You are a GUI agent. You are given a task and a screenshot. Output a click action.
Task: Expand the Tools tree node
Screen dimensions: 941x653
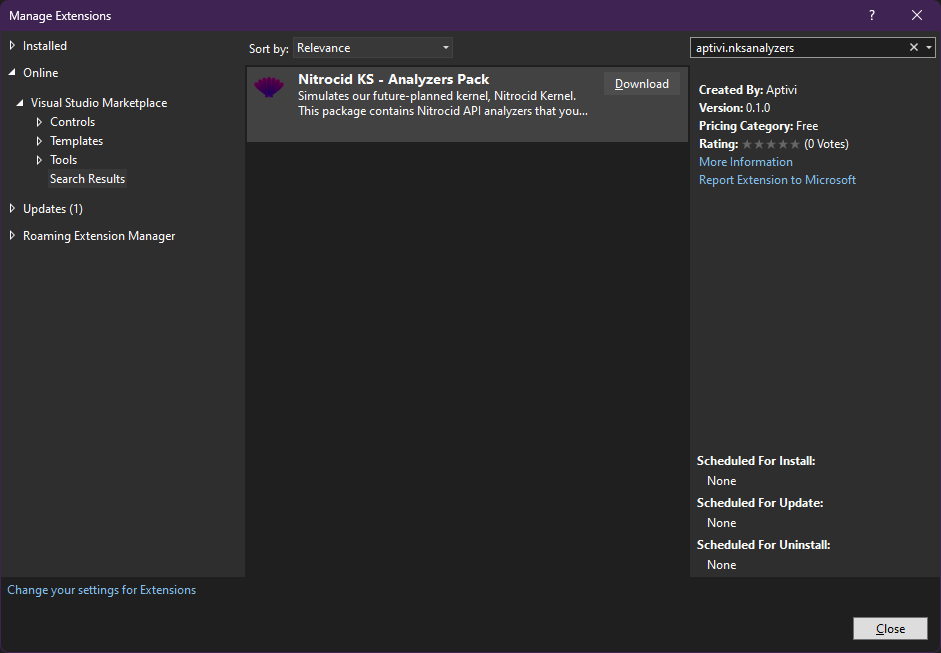point(39,160)
